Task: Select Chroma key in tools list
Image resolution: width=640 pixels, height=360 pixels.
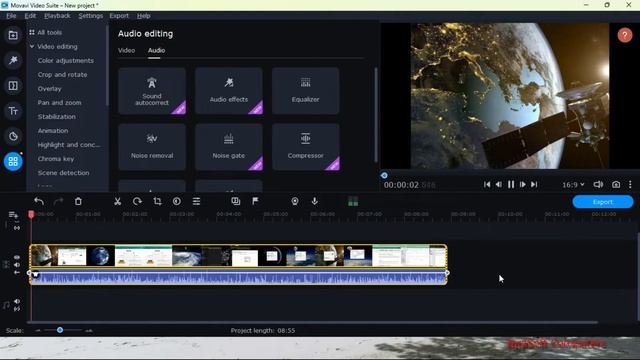Action: click(x=56, y=159)
